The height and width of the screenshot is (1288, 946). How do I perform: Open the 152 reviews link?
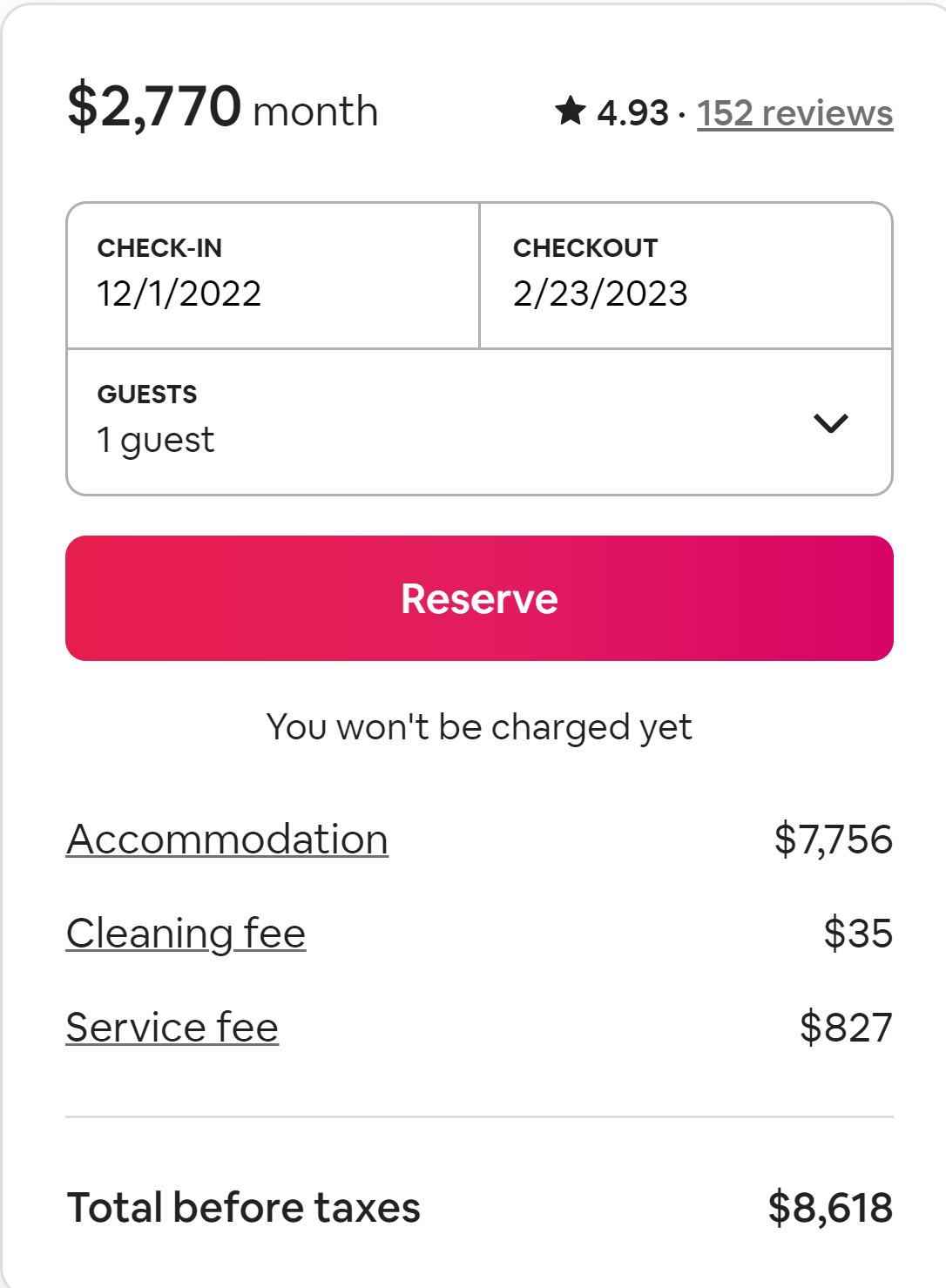tap(794, 113)
